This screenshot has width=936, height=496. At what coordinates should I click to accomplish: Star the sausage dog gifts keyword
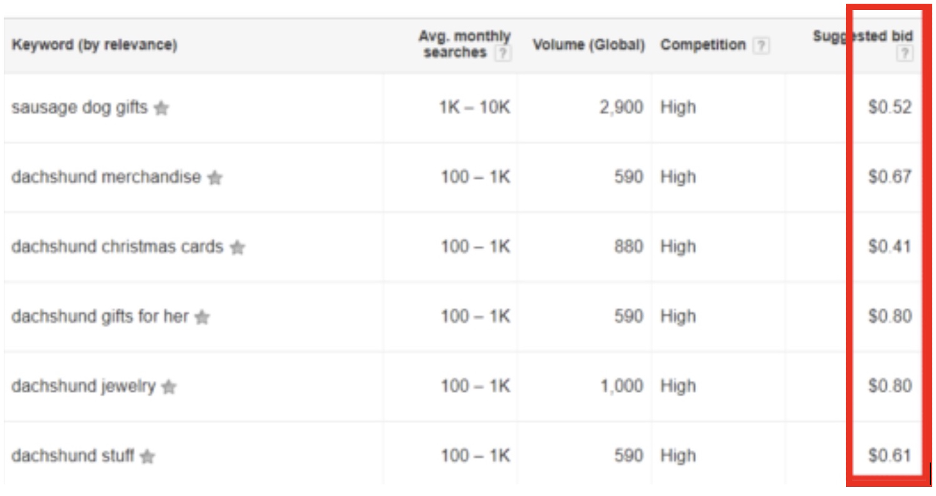click(x=162, y=109)
